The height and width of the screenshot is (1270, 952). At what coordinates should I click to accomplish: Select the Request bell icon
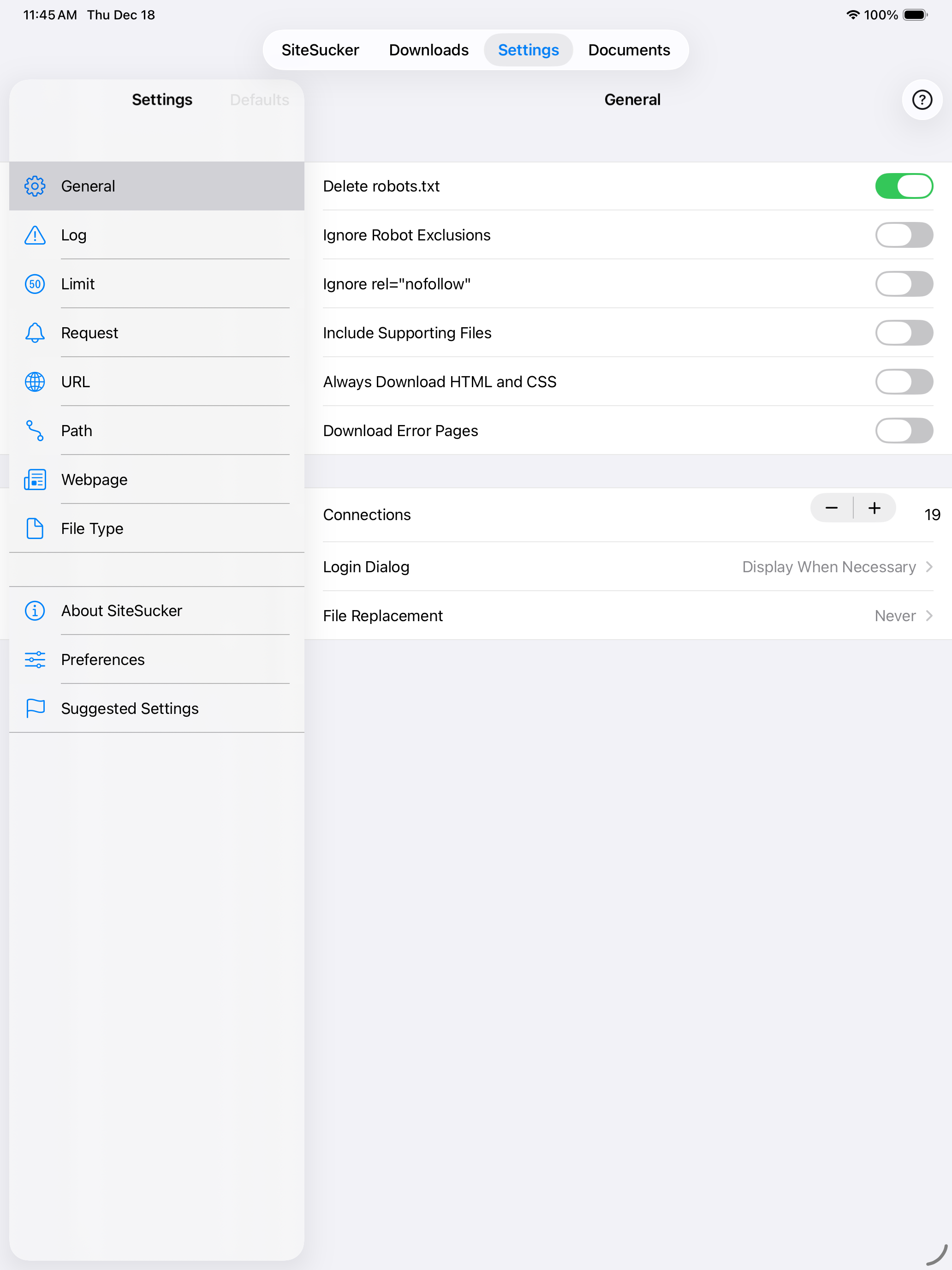point(35,332)
